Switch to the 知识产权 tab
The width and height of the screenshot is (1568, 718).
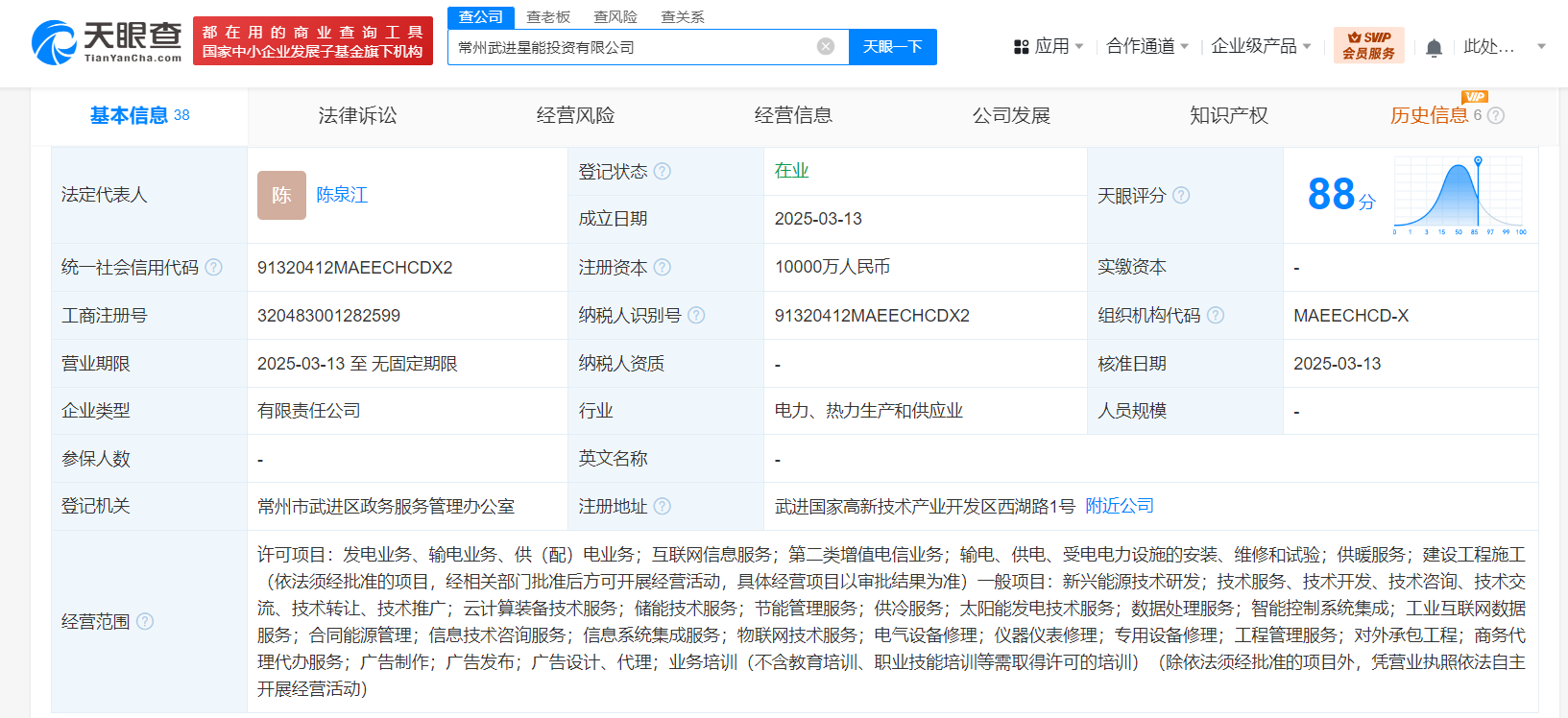[x=1228, y=116]
